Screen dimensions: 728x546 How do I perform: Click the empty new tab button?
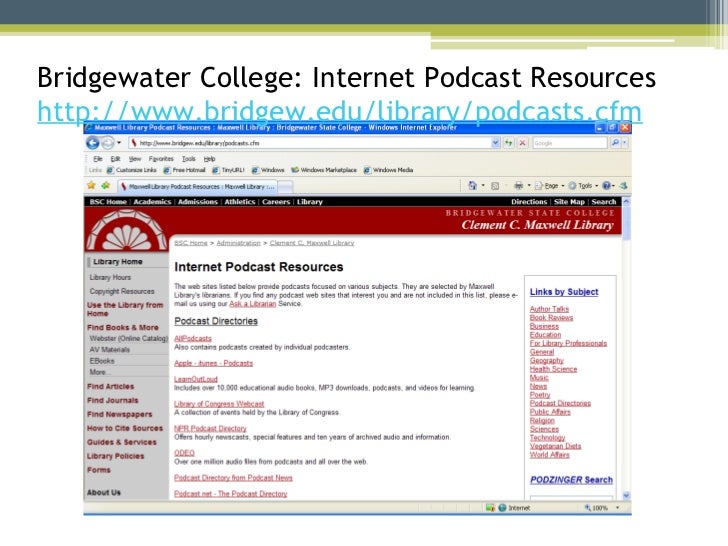tap(285, 187)
